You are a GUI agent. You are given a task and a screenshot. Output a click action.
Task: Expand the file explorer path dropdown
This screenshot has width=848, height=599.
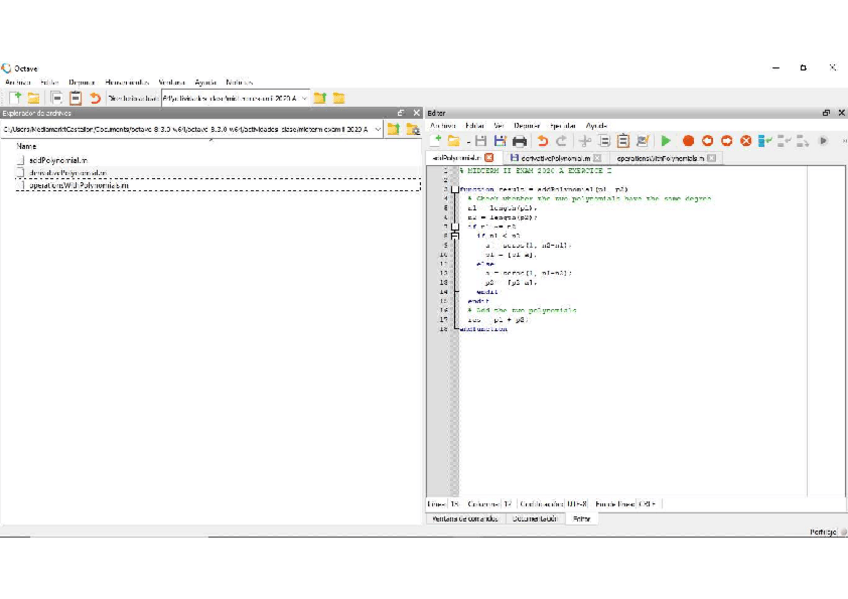(x=377, y=129)
